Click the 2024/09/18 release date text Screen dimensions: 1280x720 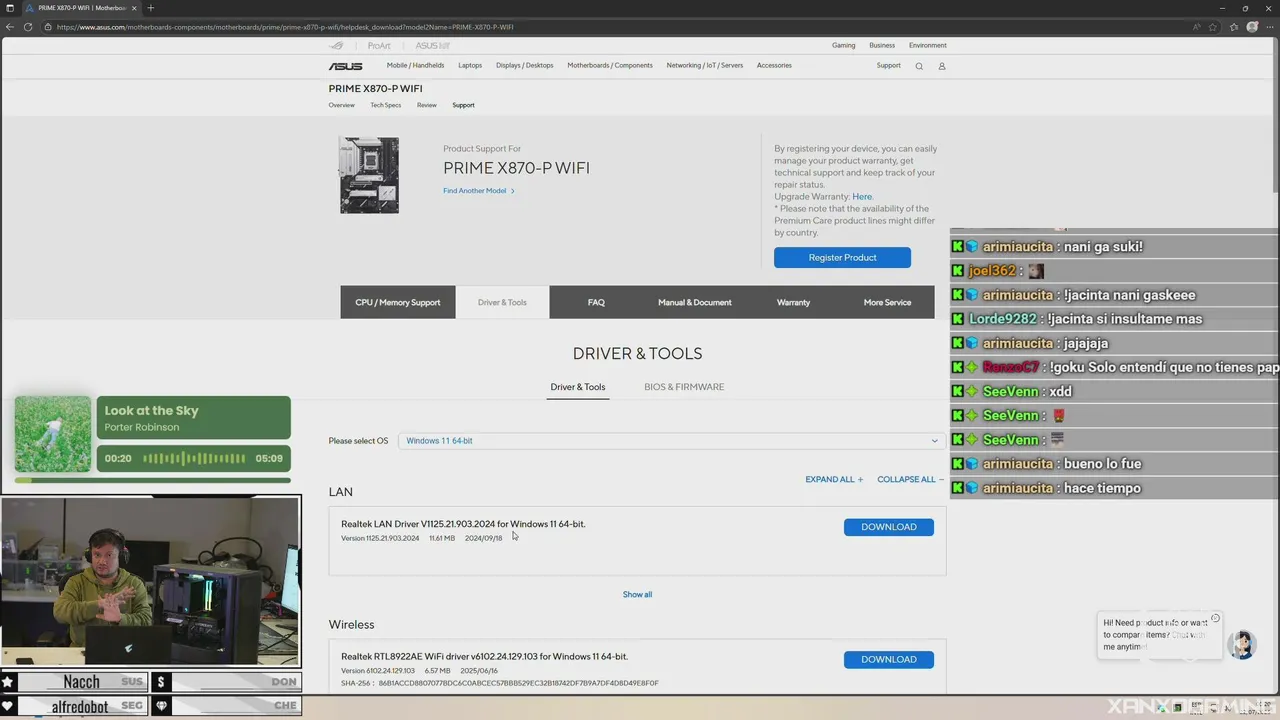[x=484, y=538]
